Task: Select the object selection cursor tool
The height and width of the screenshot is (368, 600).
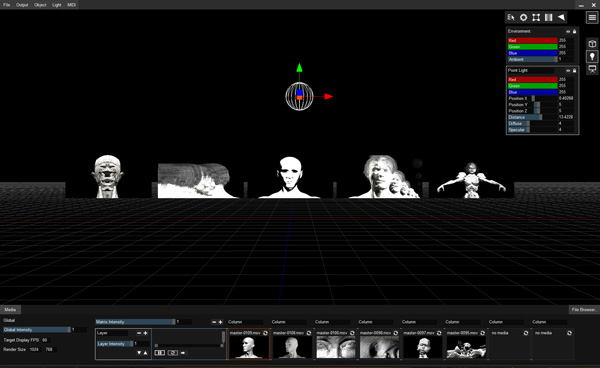Action: pyautogui.click(x=511, y=17)
